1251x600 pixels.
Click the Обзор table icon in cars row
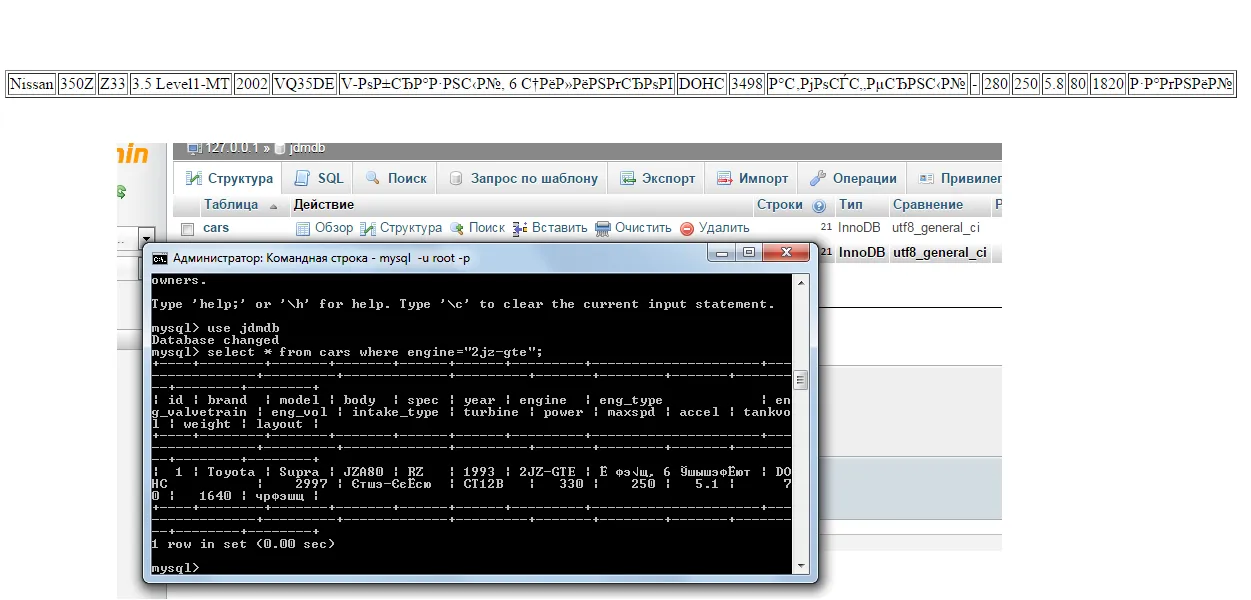[303, 228]
